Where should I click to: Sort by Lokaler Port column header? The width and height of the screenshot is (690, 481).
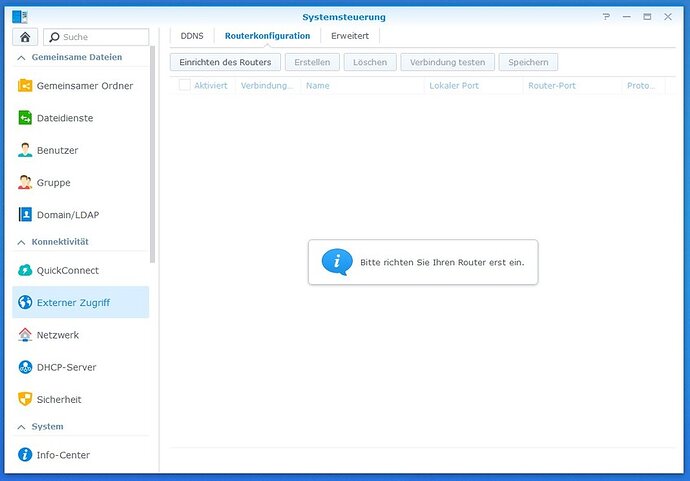pyautogui.click(x=473, y=85)
